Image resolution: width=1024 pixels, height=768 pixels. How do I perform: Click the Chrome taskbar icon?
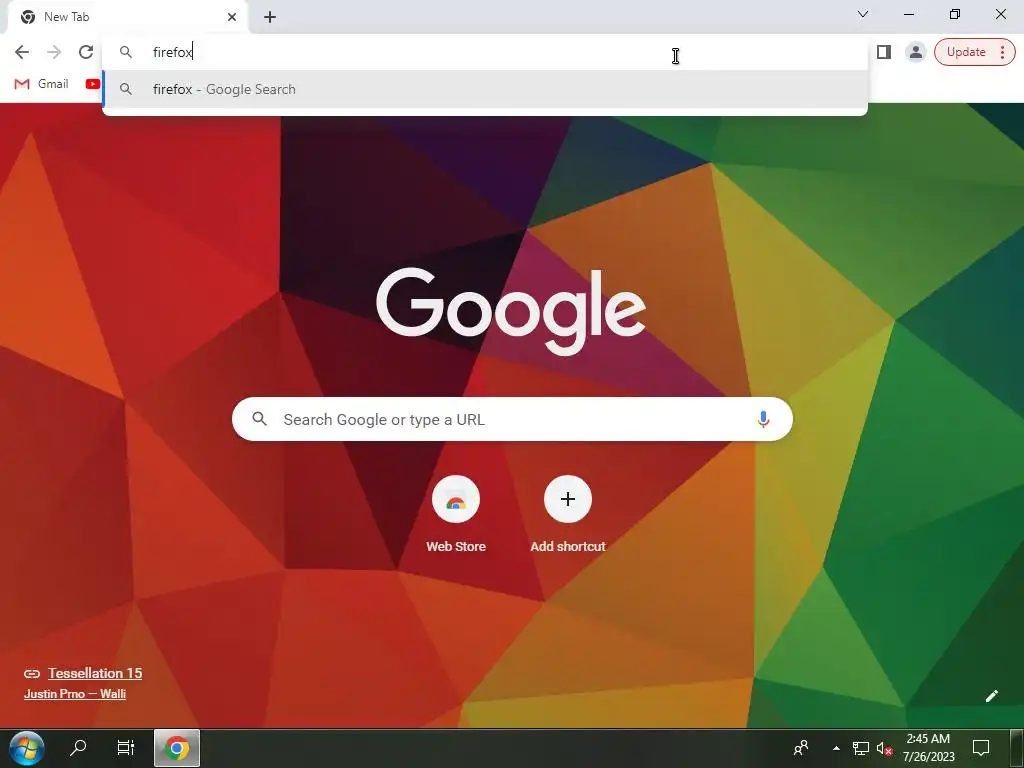(x=176, y=748)
